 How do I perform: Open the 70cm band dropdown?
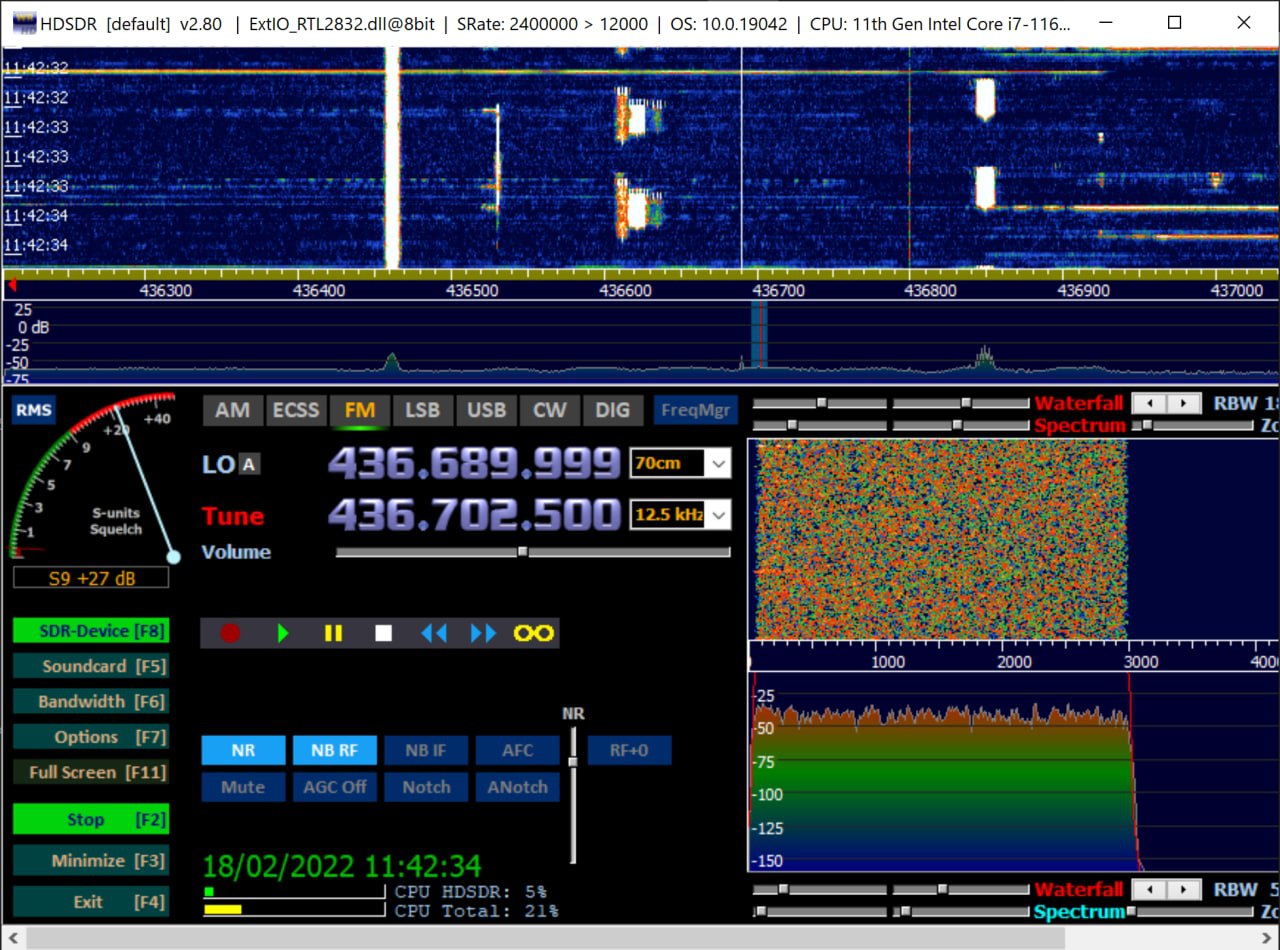(x=718, y=464)
